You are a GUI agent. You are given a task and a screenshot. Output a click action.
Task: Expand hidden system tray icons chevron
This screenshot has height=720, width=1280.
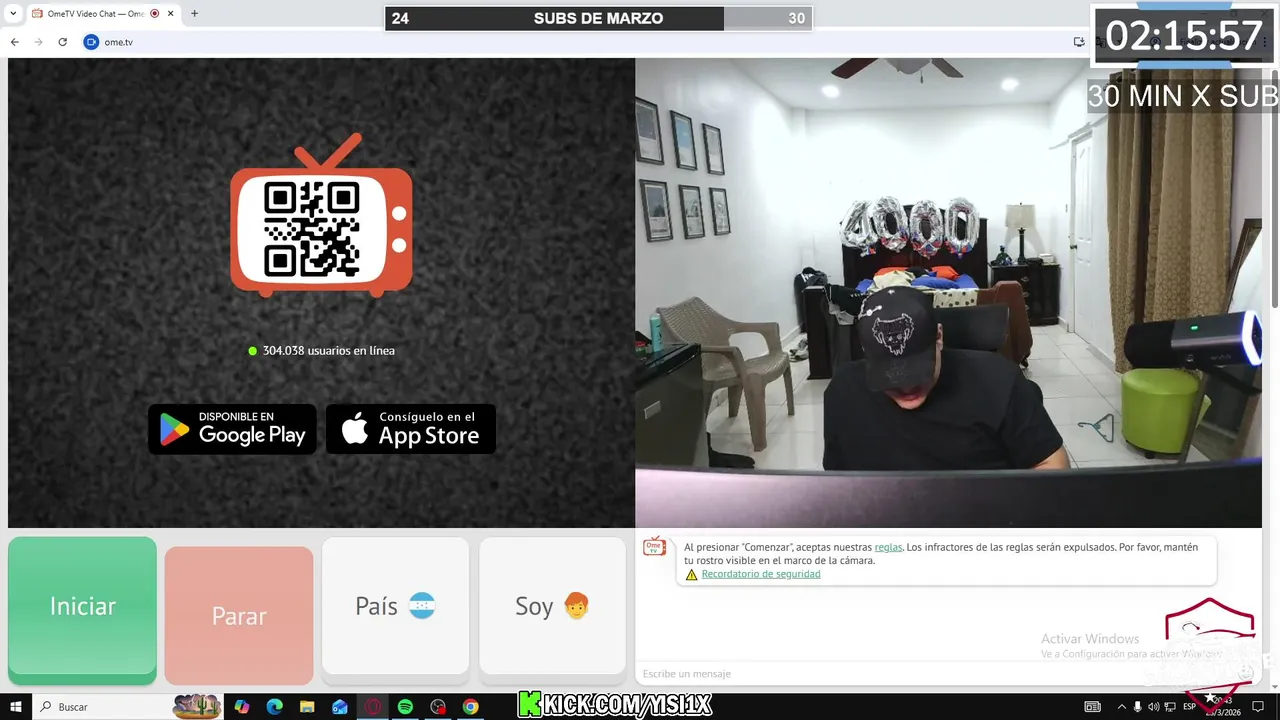click(x=1121, y=707)
